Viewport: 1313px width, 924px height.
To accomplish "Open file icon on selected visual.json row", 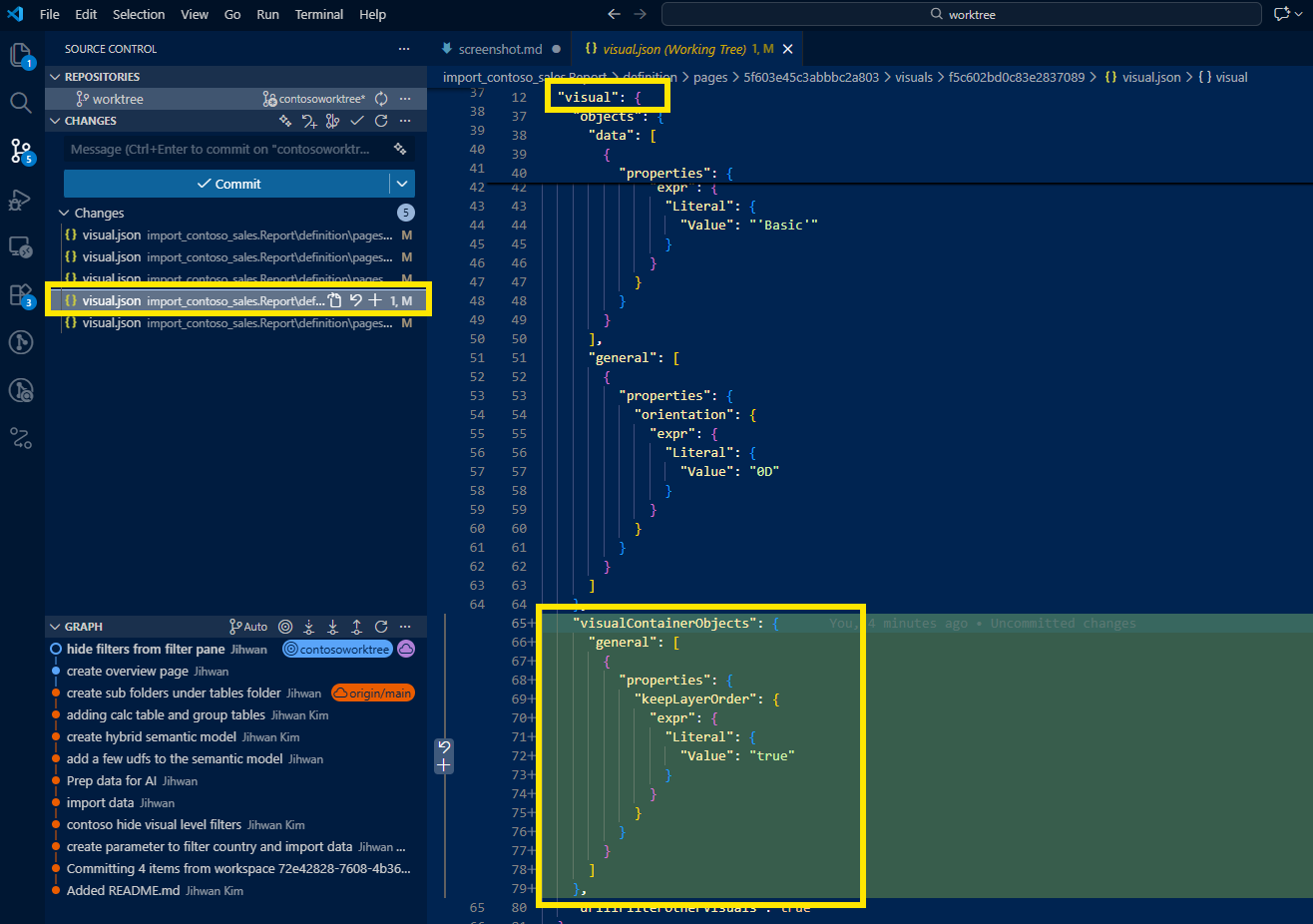I will tap(335, 300).
